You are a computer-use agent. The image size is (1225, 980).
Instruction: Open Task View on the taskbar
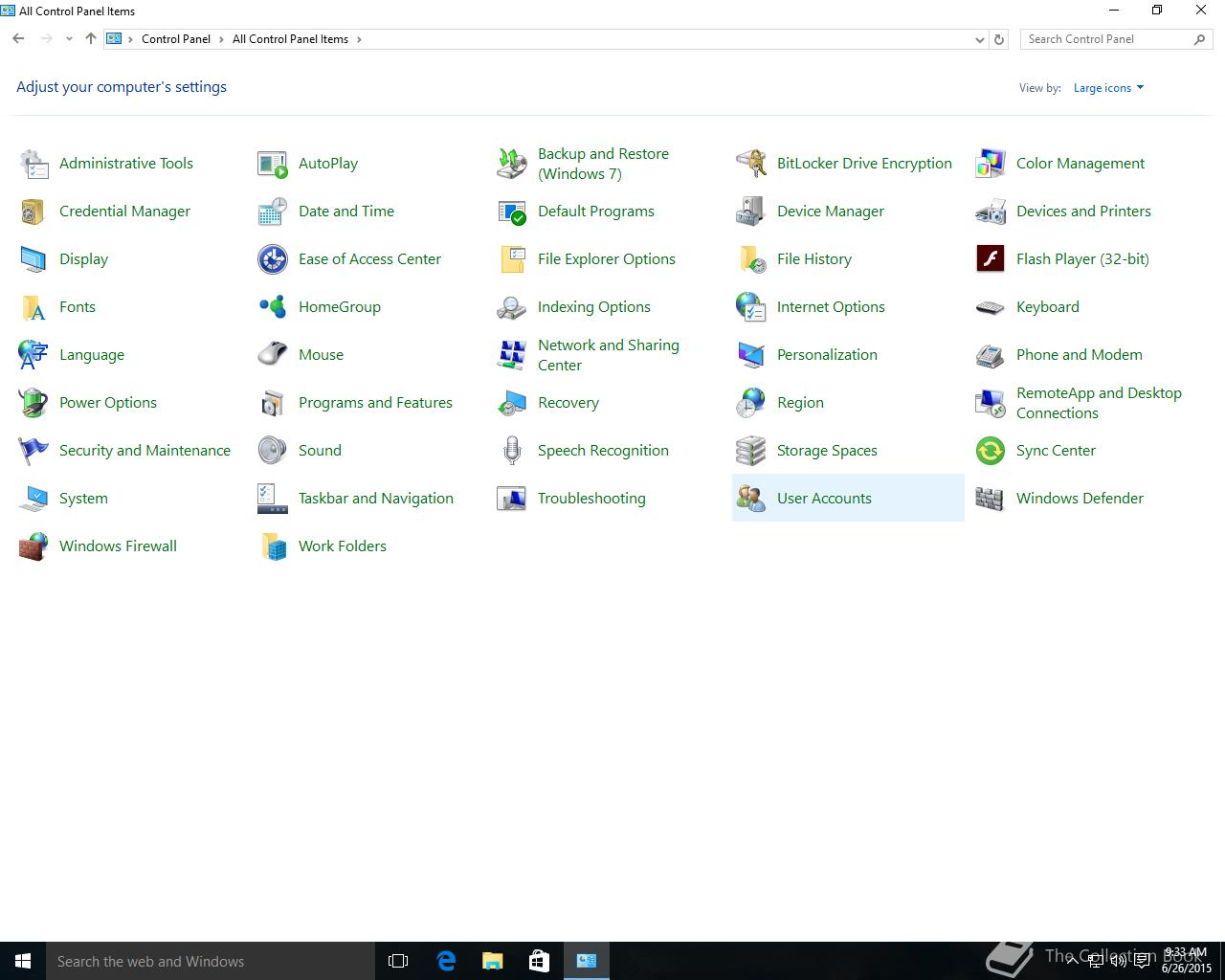pyautogui.click(x=398, y=961)
